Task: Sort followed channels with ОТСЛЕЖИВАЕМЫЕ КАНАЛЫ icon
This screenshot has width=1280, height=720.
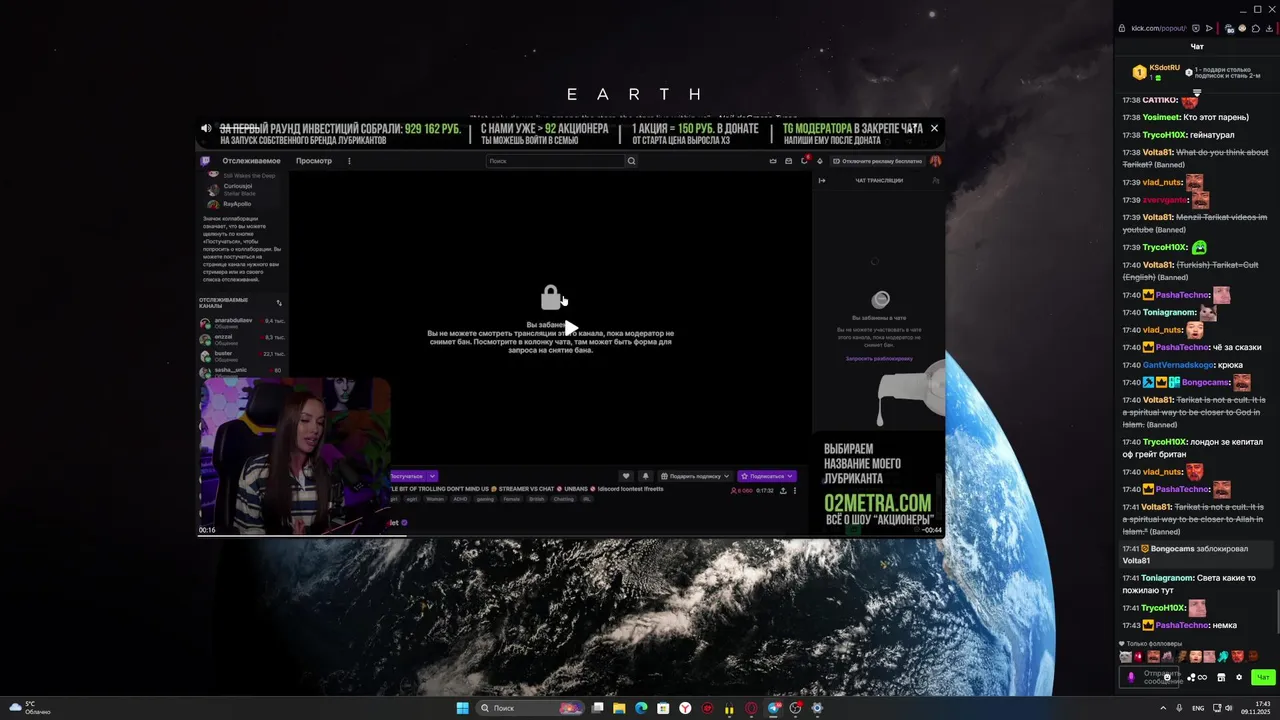Action: (x=279, y=303)
